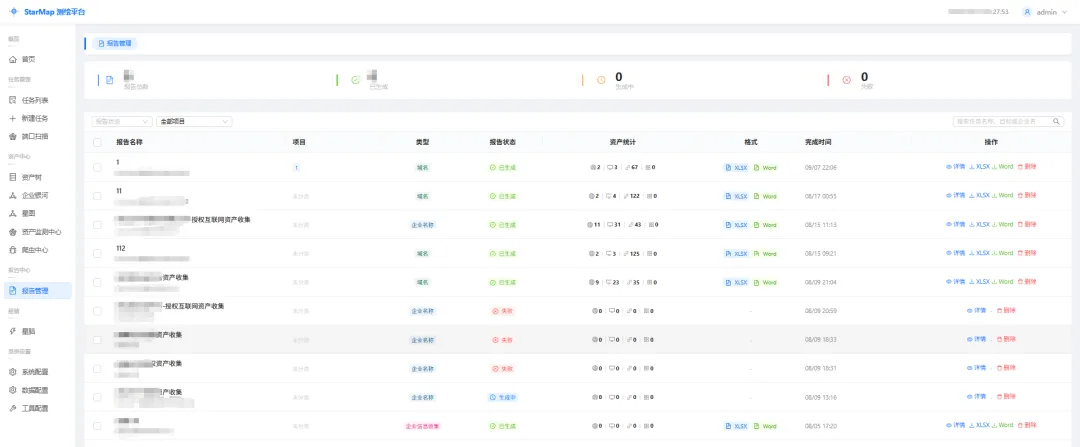The height and width of the screenshot is (447, 1080).
Task: Click the orange clock 生成中 stat icon
Action: point(601,80)
